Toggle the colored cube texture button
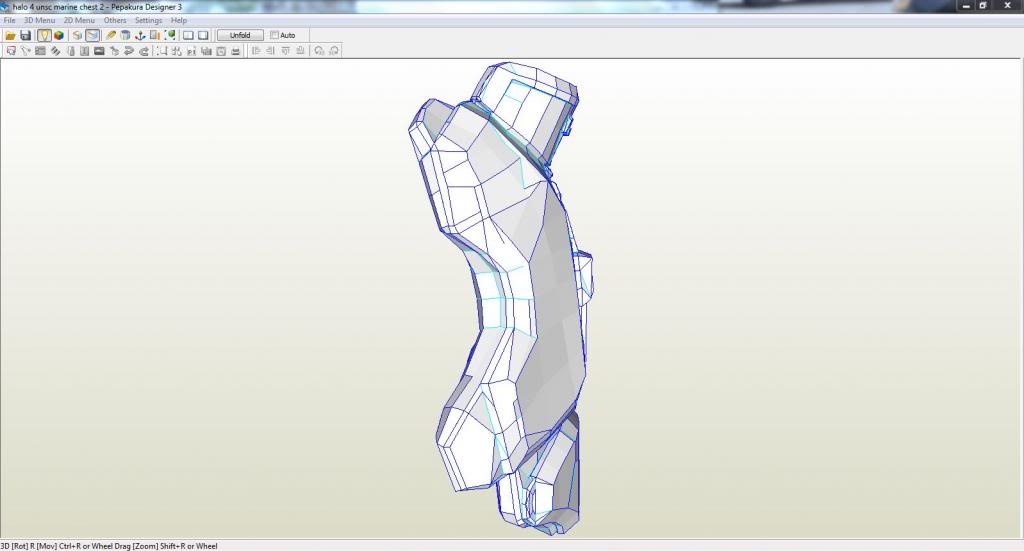The image size is (1024, 551). click(x=59, y=35)
